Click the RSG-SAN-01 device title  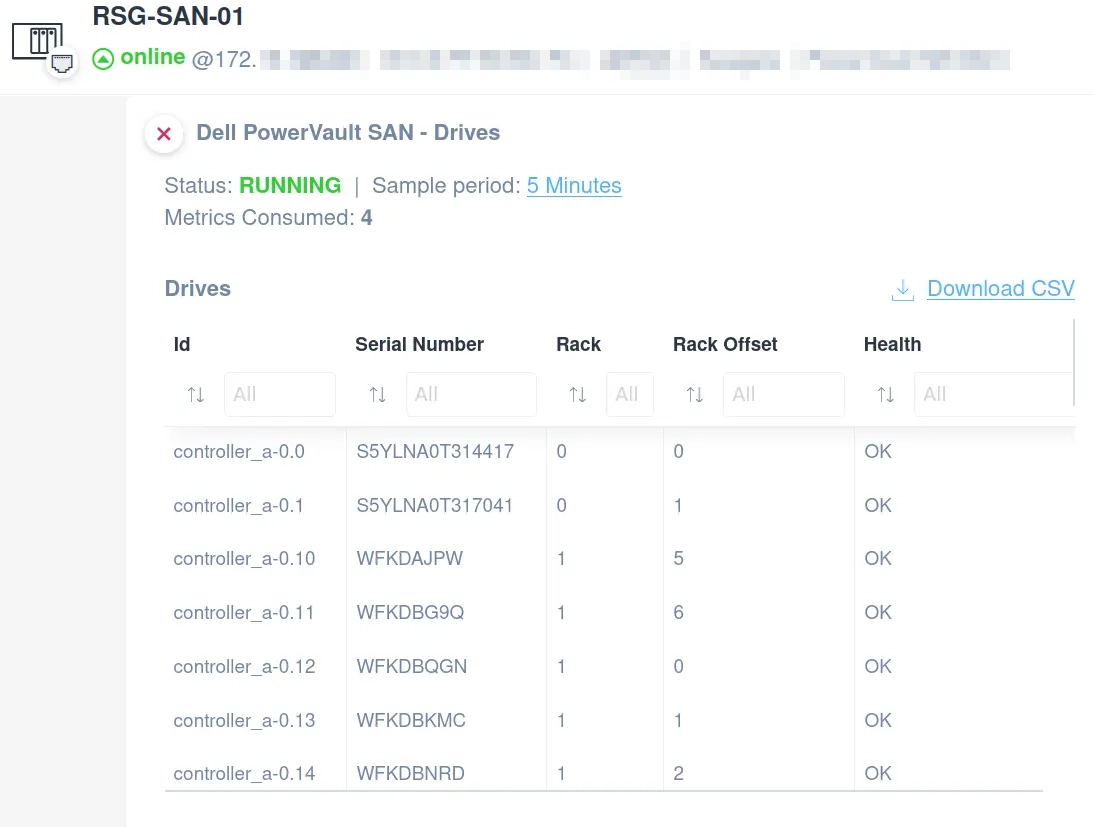(x=167, y=17)
